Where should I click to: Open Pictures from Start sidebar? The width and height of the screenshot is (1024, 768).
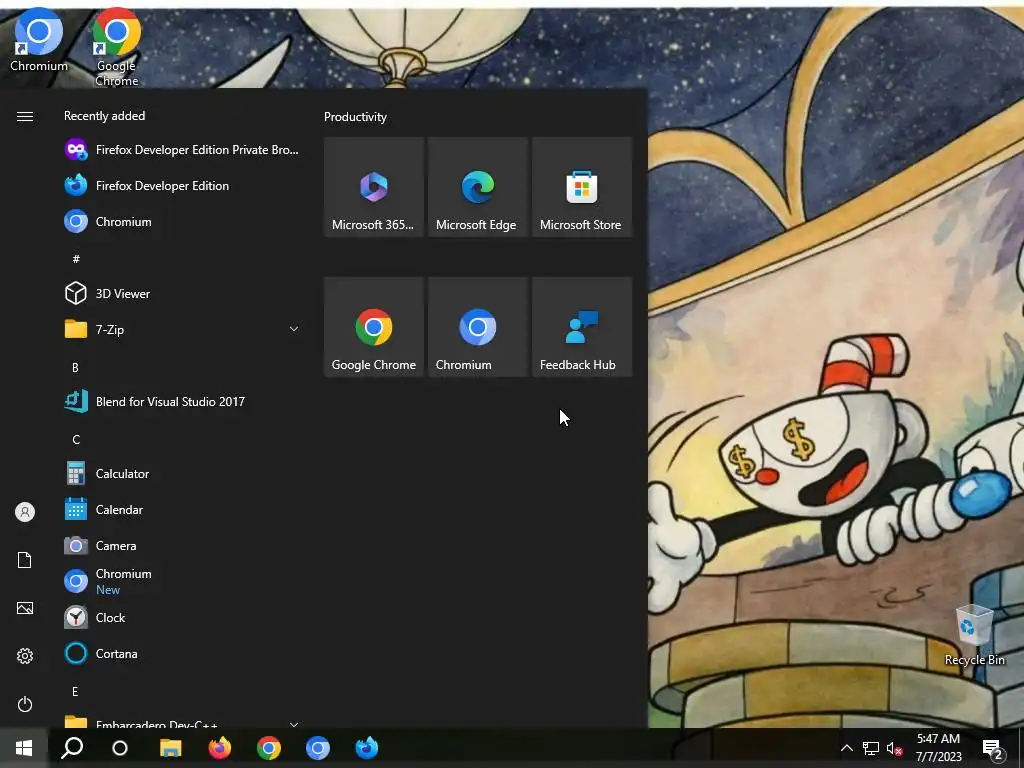[25, 608]
